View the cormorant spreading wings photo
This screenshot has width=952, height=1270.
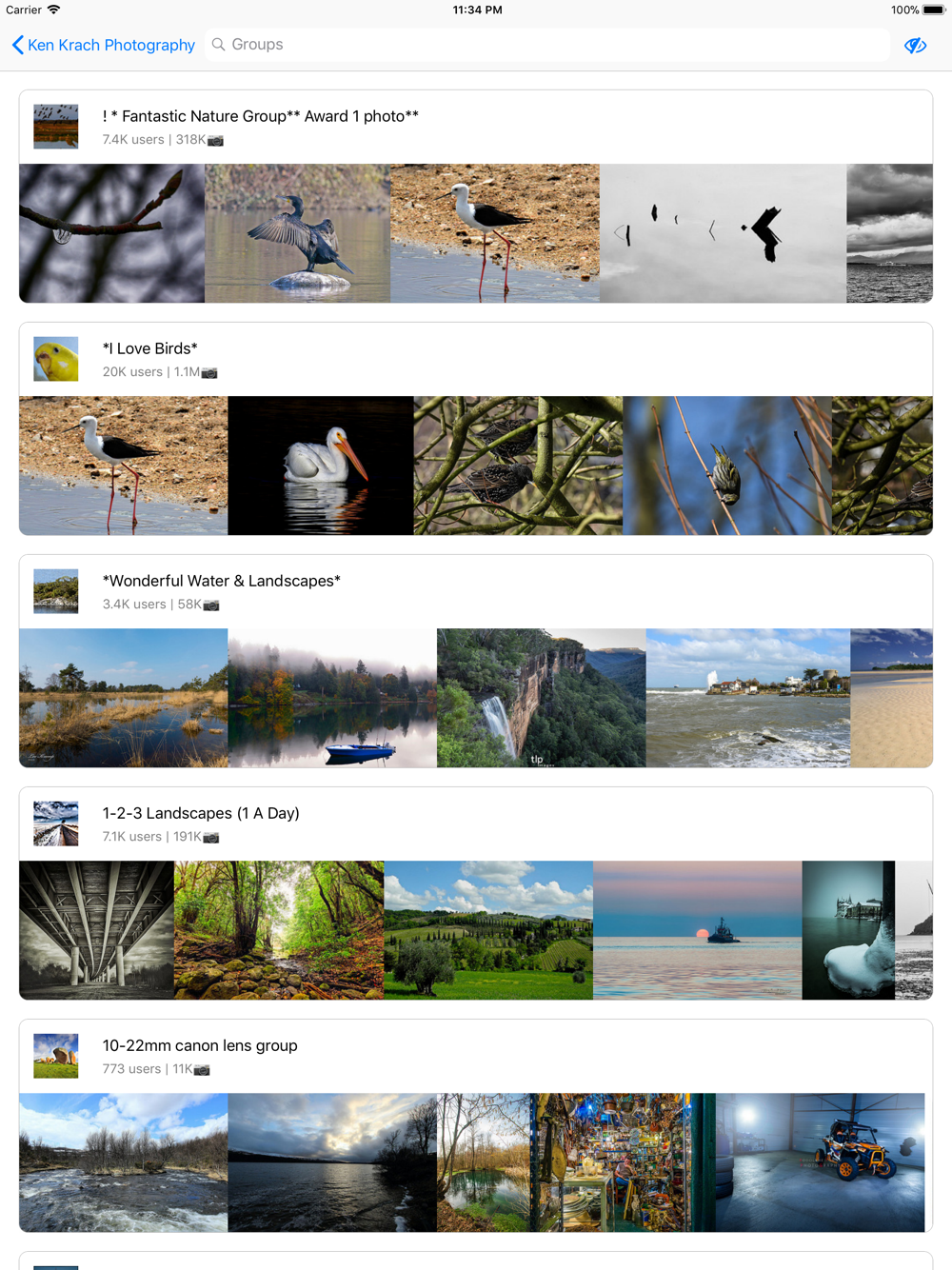click(298, 233)
